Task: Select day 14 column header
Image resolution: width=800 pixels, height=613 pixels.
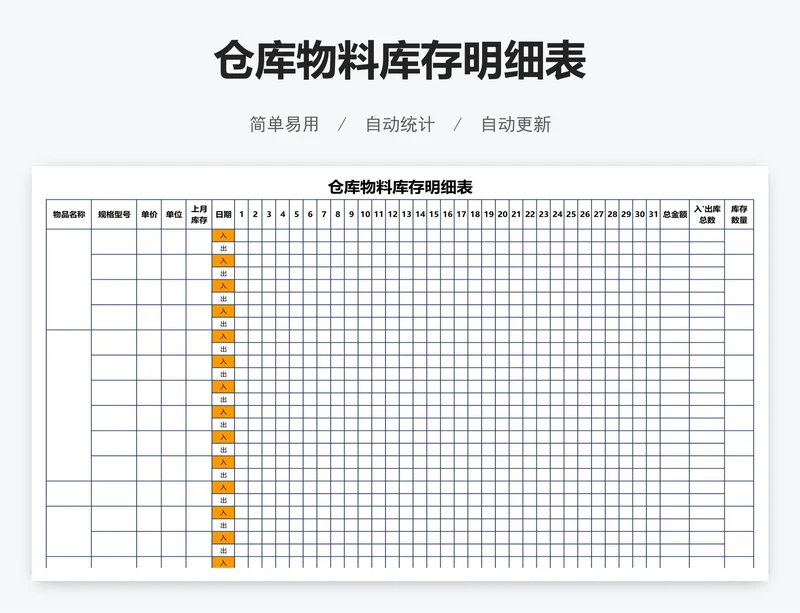Action: (420, 214)
